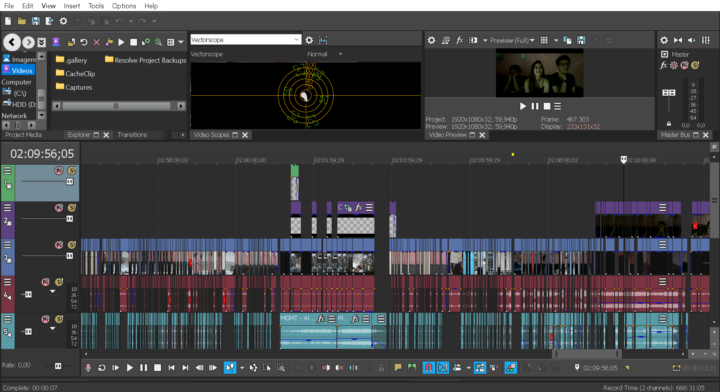Viewport: 720px width, 392px height.
Task: Pause the Video Preview playback
Action: click(534, 106)
